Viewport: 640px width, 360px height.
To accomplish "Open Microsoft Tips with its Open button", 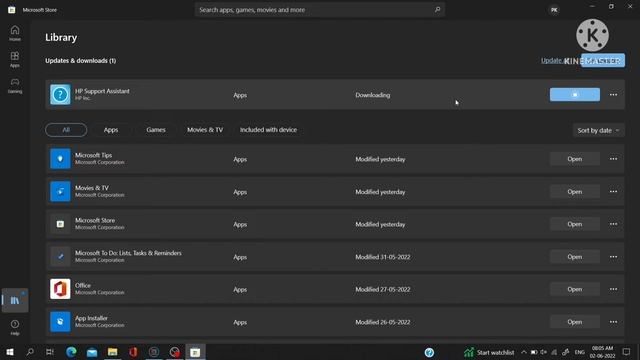I will (x=575, y=159).
